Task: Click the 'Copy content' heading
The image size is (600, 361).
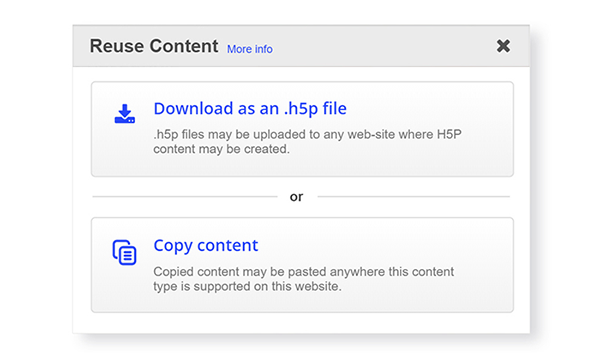Action: pyautogui.click(x=206, y=245)
